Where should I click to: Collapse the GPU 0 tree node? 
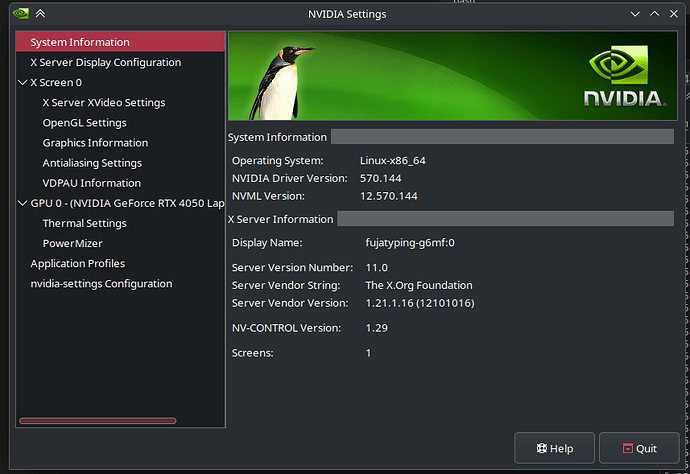click(22, 203)
